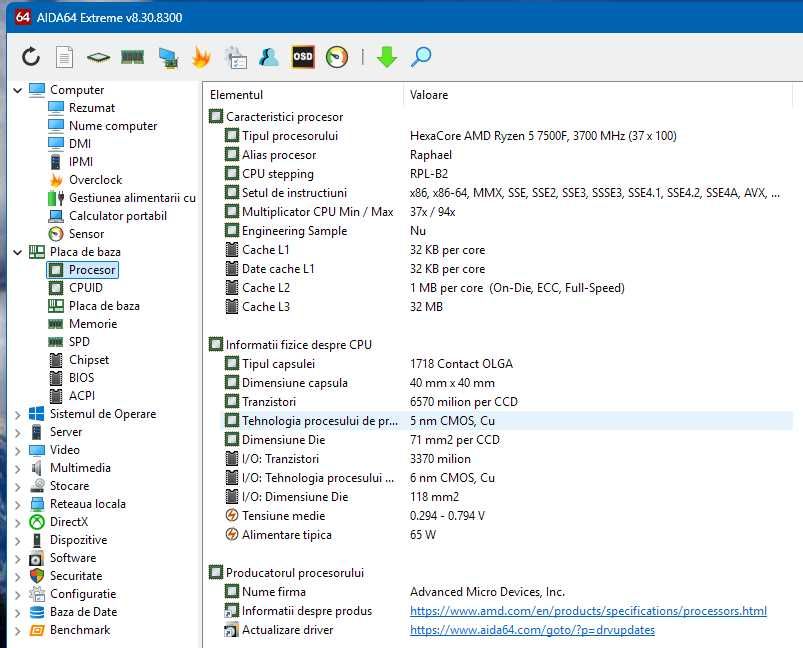Select Securitate in the sidebar tree
This screenshot has height=648, width=803.
66,576
